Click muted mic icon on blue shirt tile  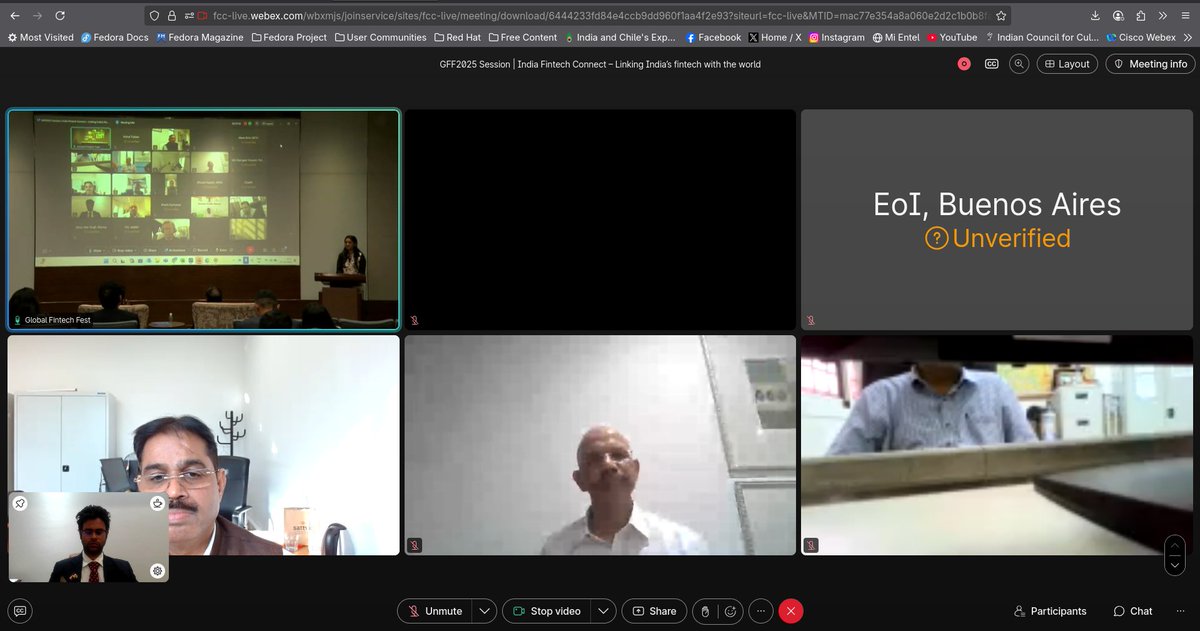[811, 545]
